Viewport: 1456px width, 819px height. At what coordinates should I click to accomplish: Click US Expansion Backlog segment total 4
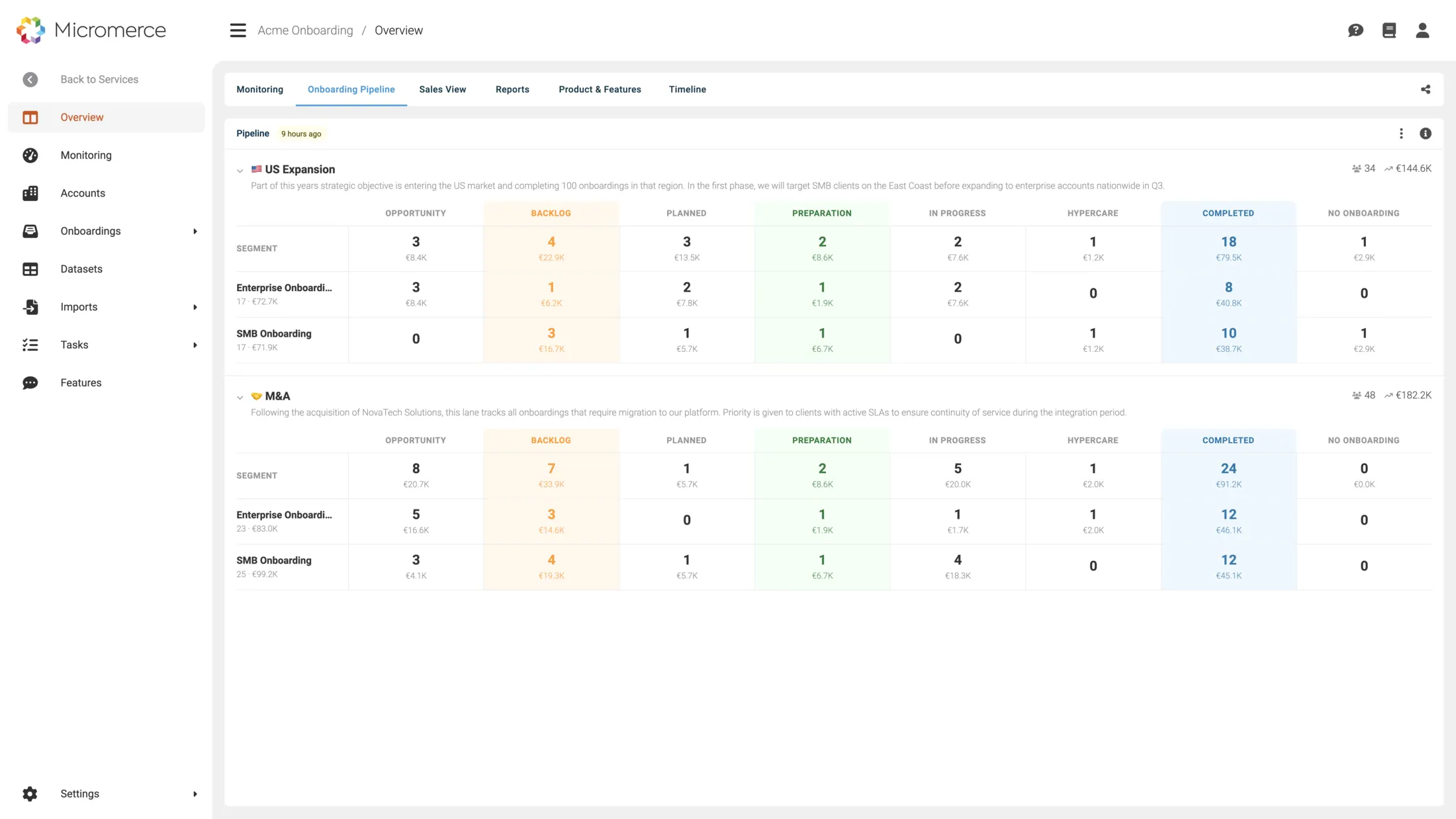click(551, 242)
